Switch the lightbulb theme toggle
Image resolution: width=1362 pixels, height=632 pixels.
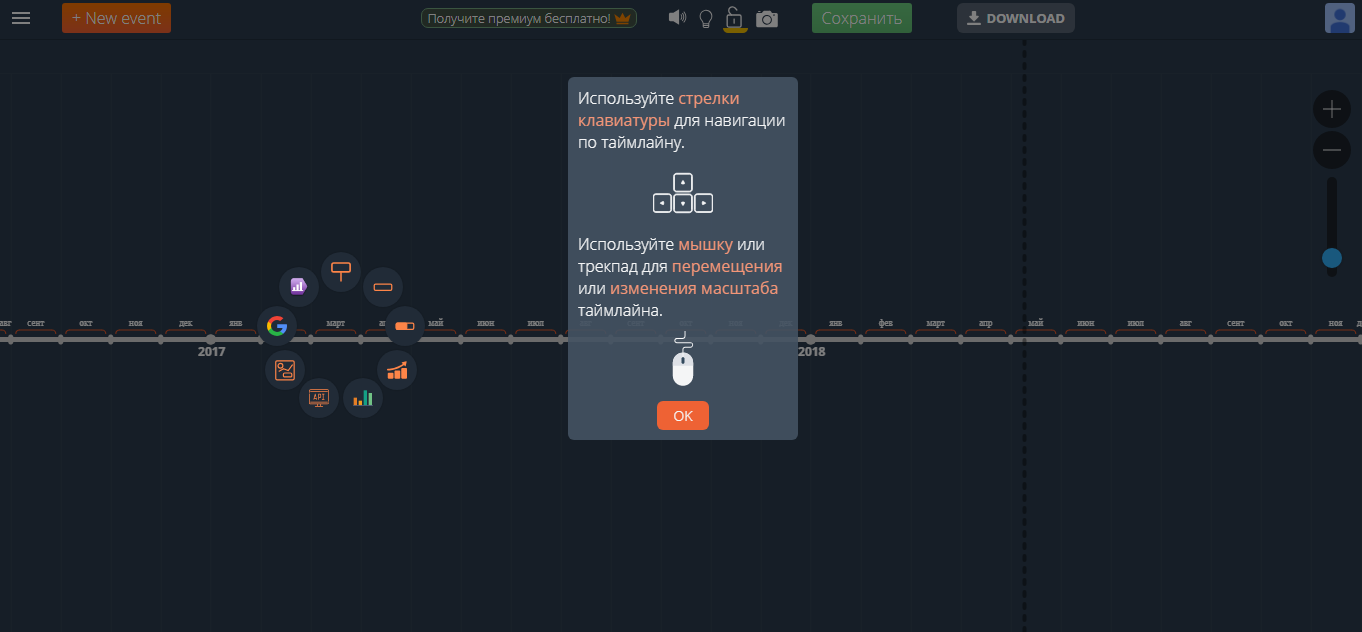(705, 17)
